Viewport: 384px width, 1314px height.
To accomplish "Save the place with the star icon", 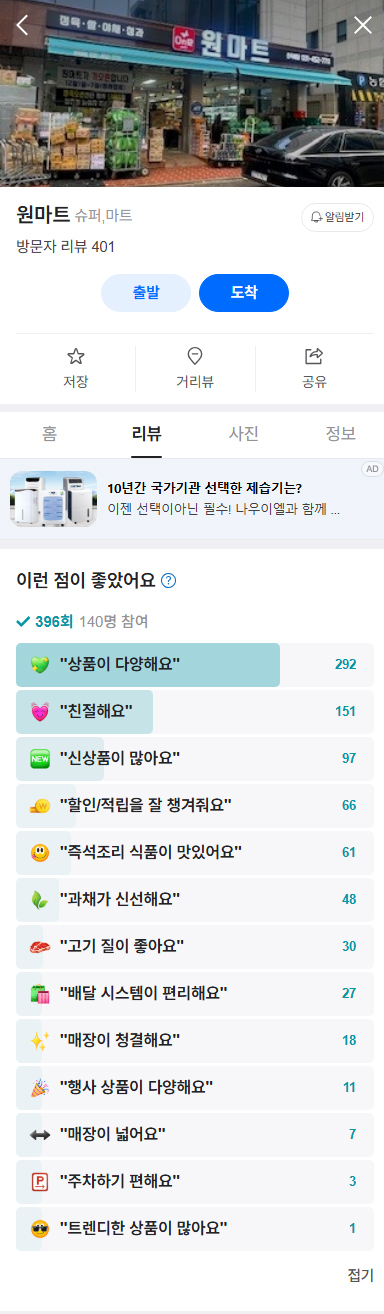I will 75,356.
